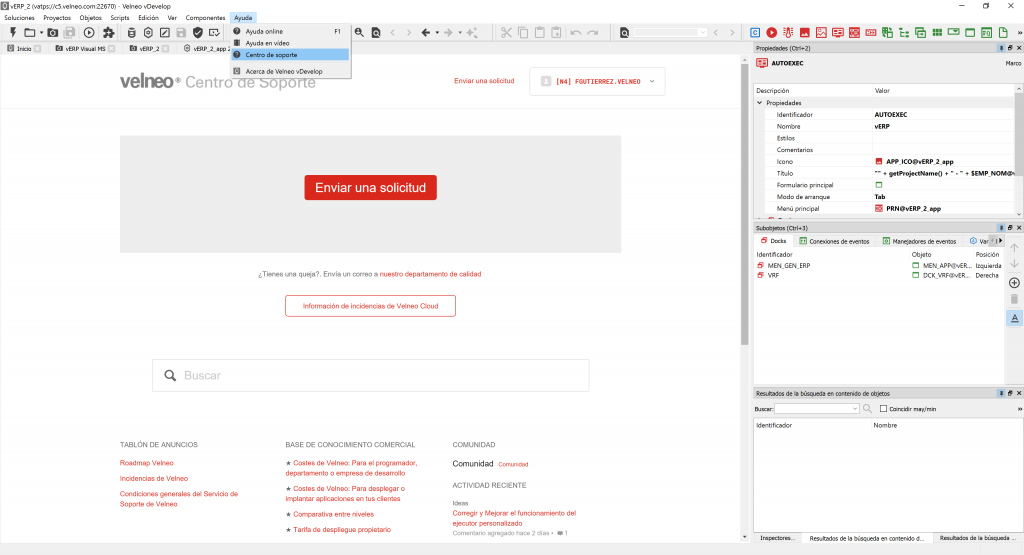Screen dimensions: 1024x555
Task: Open the Roadmap Velneo link
Action: (x=146, y=463)
